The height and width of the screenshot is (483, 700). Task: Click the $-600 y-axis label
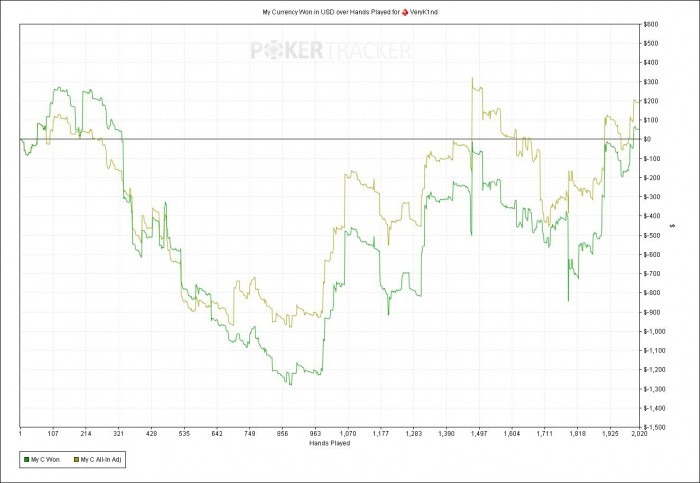(x=651, y=255)
